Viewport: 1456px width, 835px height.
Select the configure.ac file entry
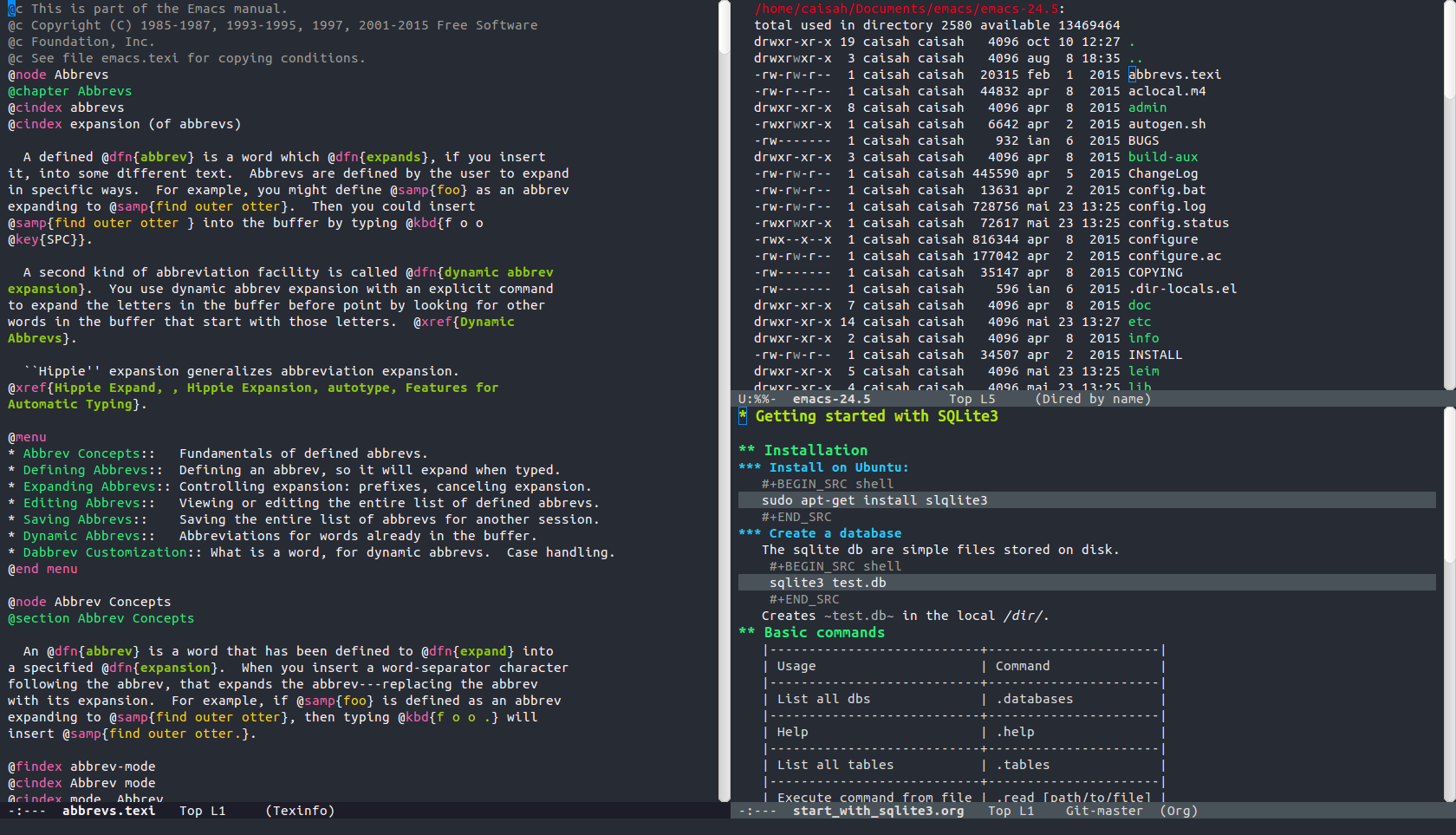[x=1174, y=256]
